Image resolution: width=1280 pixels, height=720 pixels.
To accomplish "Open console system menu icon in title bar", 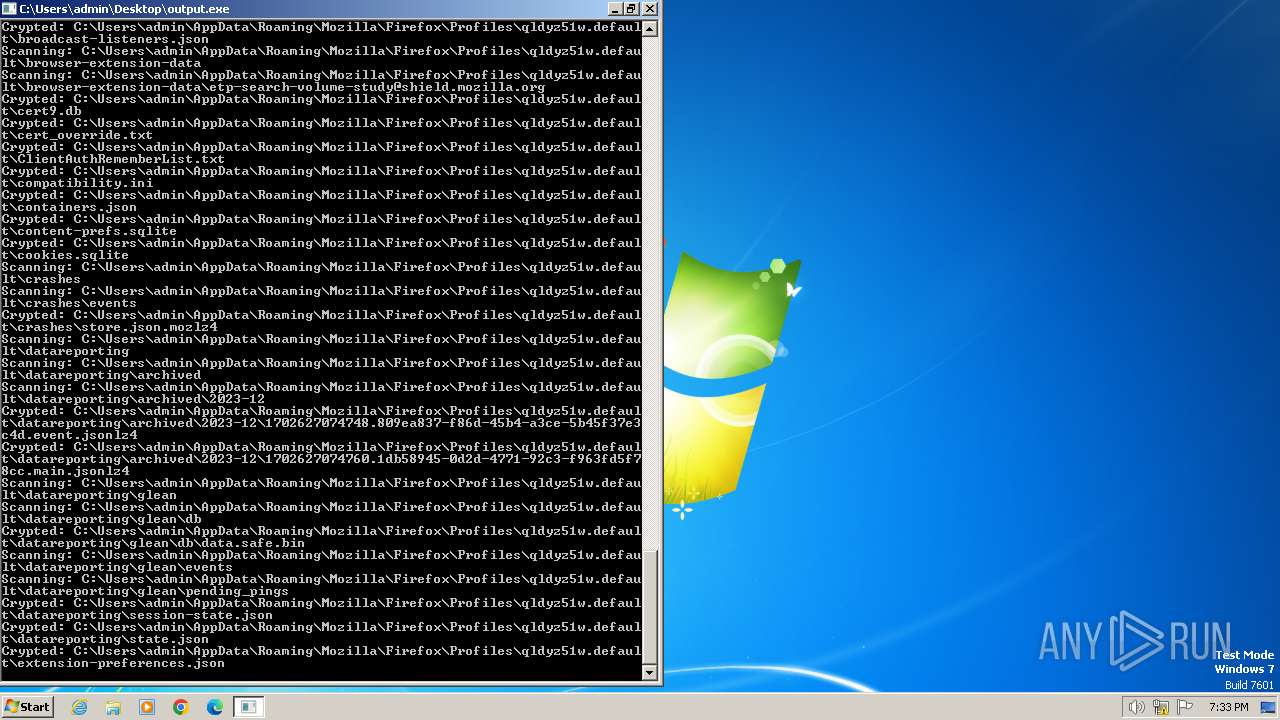I will 9,9.
